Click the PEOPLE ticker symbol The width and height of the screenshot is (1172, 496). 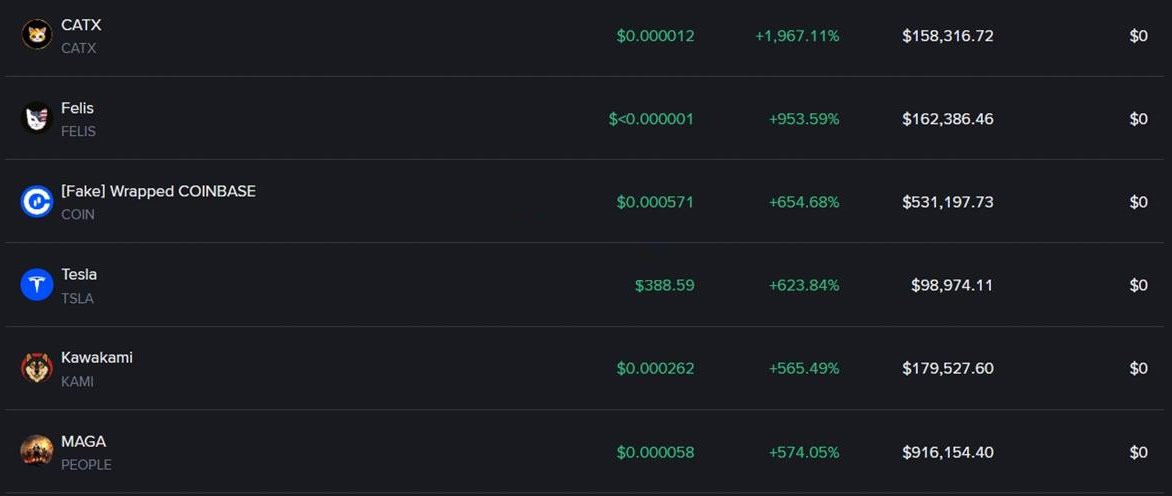(x=86, y=464)
